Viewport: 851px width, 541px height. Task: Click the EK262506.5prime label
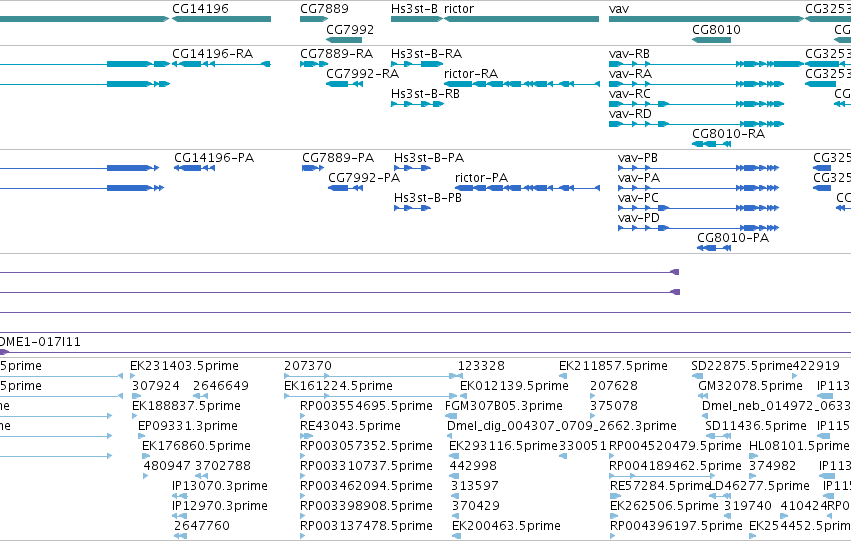(x=664, y=506)
